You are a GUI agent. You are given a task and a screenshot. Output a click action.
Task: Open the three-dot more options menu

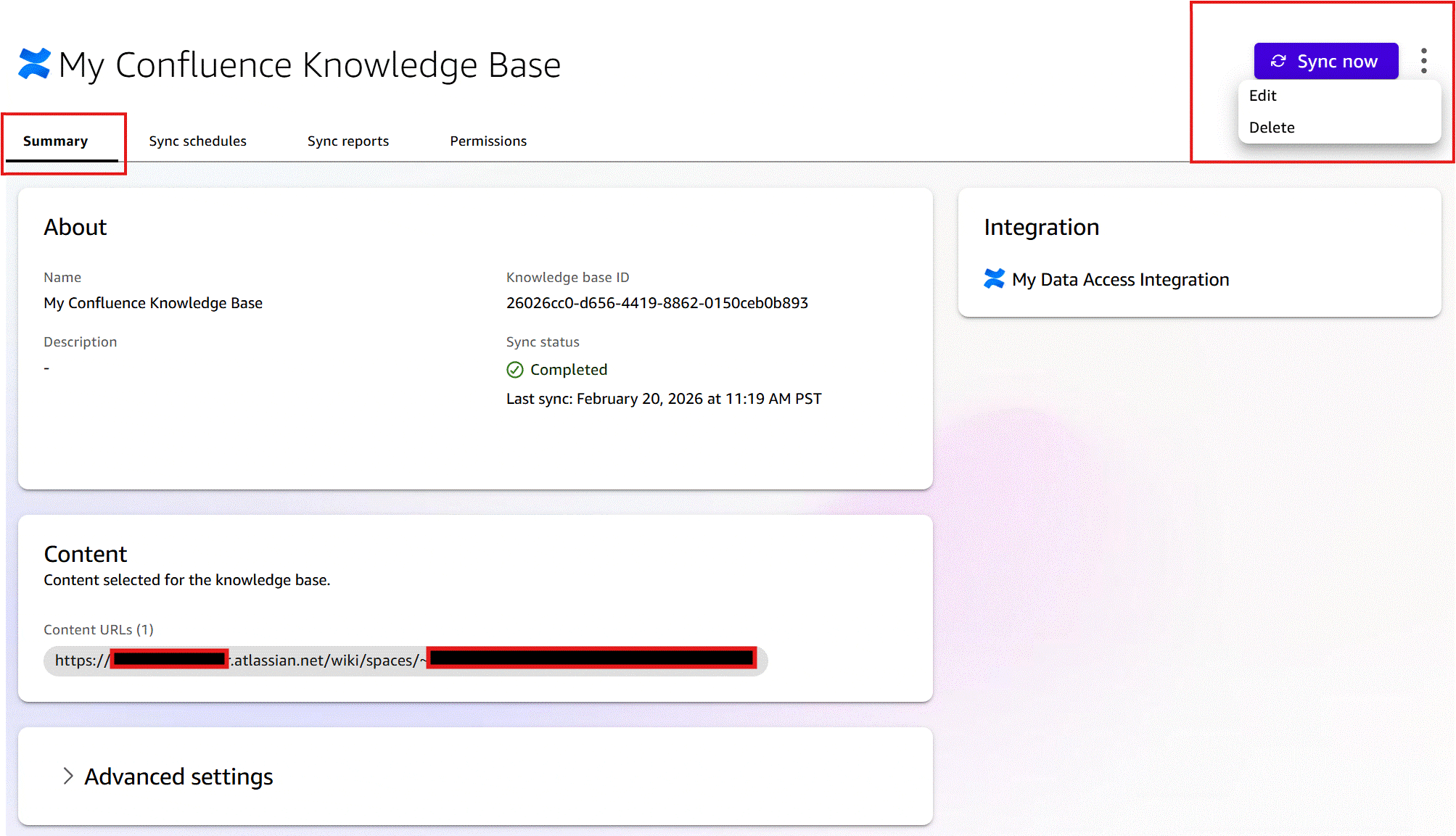click(x=1424, y=61)
